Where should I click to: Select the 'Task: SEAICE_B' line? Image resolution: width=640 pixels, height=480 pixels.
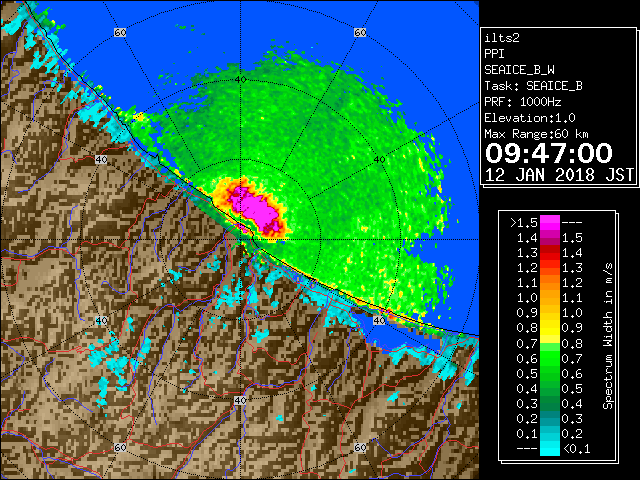(533, 86)
